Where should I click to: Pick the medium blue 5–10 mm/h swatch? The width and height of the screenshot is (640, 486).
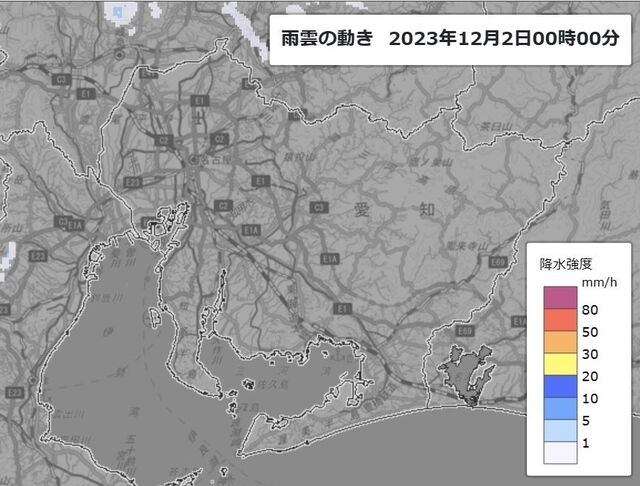click(x=560, y=408)
